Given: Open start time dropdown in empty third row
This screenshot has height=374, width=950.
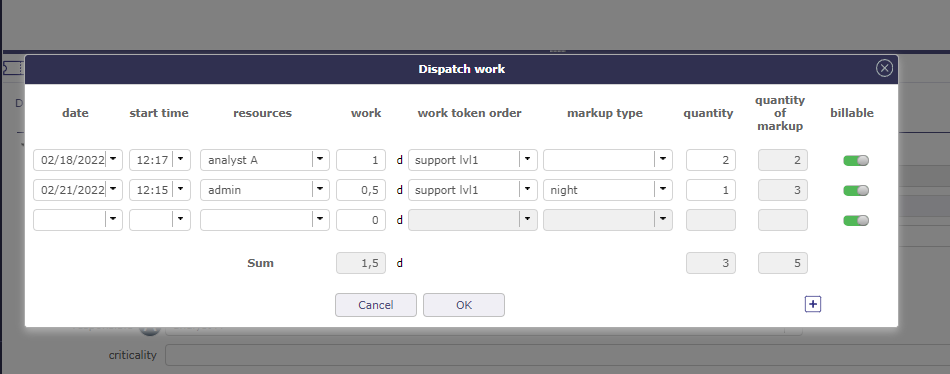Looking at the screenshot, I should 181,220.
